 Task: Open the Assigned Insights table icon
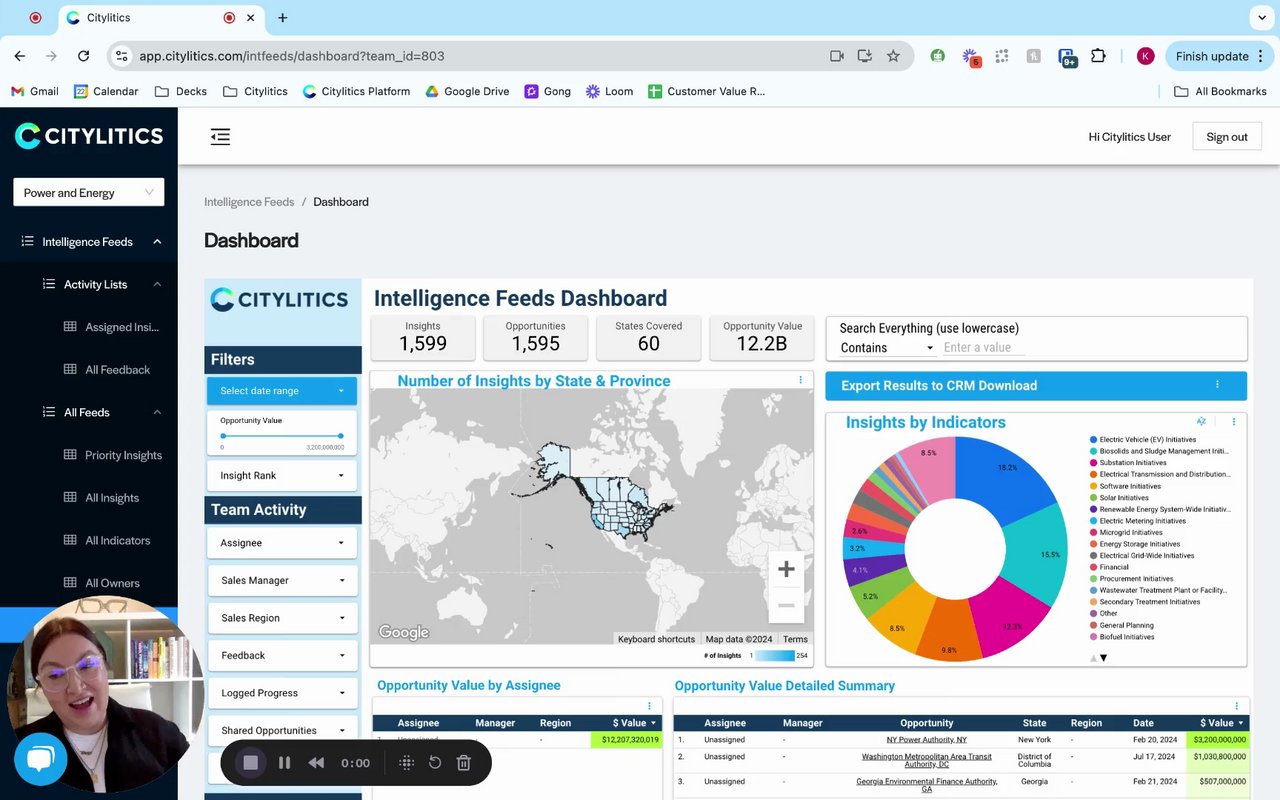[x=70, y=327]
